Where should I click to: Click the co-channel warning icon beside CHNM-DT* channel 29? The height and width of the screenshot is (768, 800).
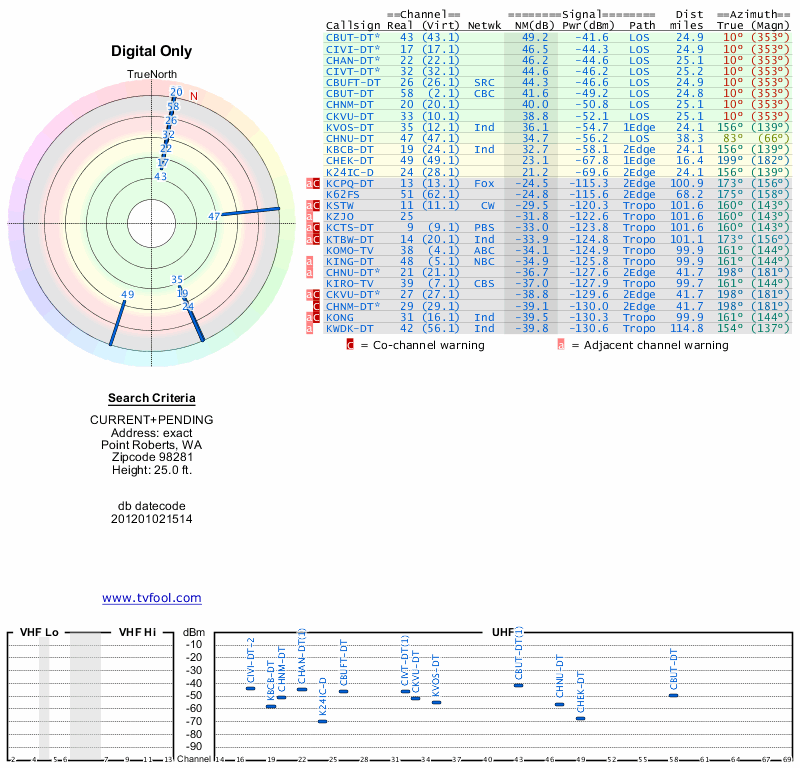(x=316, y=306)
